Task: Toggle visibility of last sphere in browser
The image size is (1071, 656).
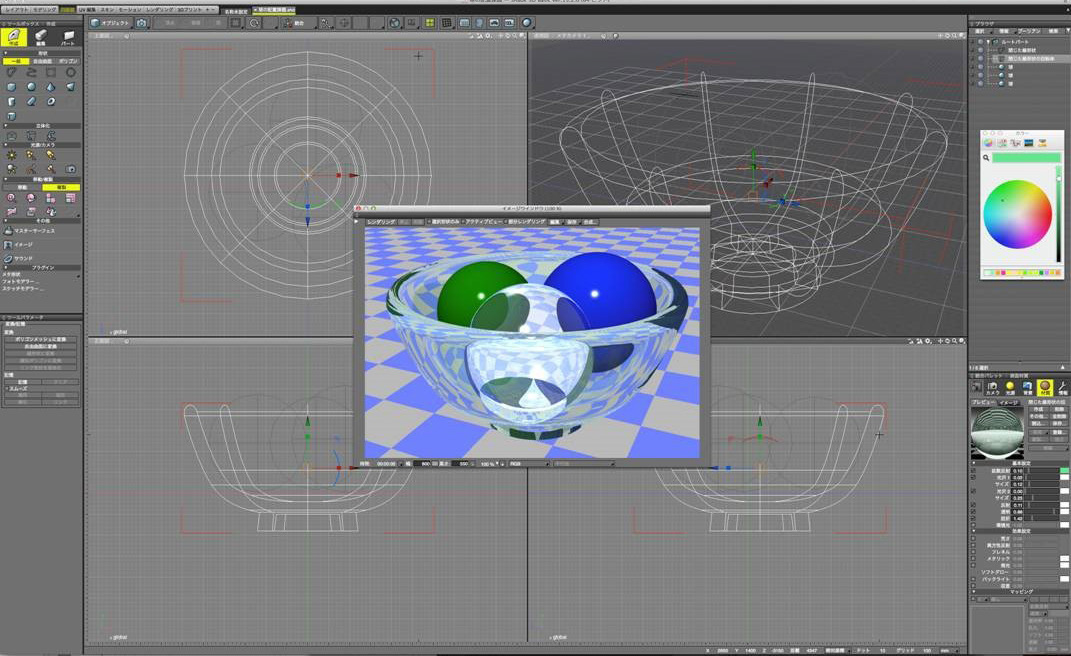Action: coord(980,83)
